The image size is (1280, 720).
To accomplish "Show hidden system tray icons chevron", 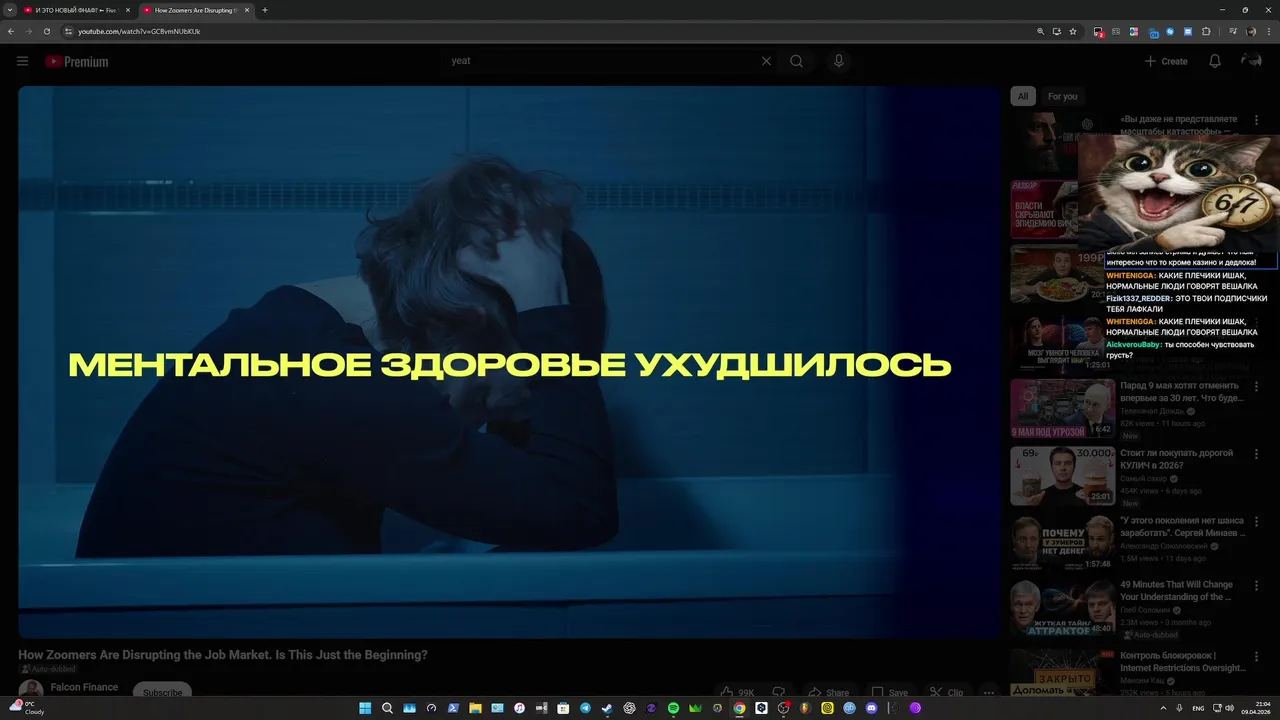I will click(x=1163, y=708).
